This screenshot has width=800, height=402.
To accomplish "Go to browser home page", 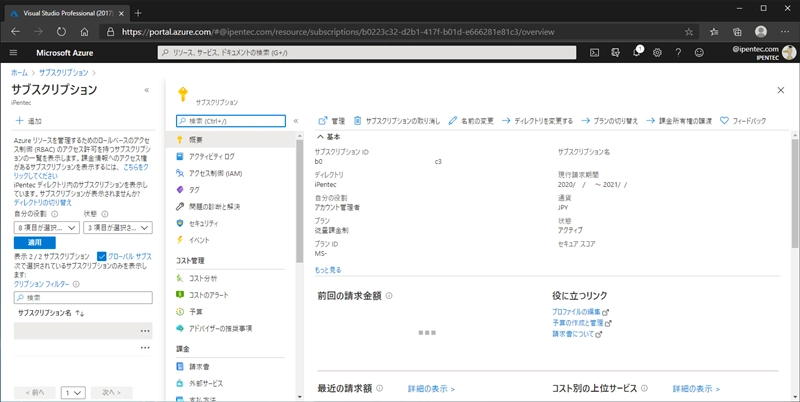I will (85, 32).
